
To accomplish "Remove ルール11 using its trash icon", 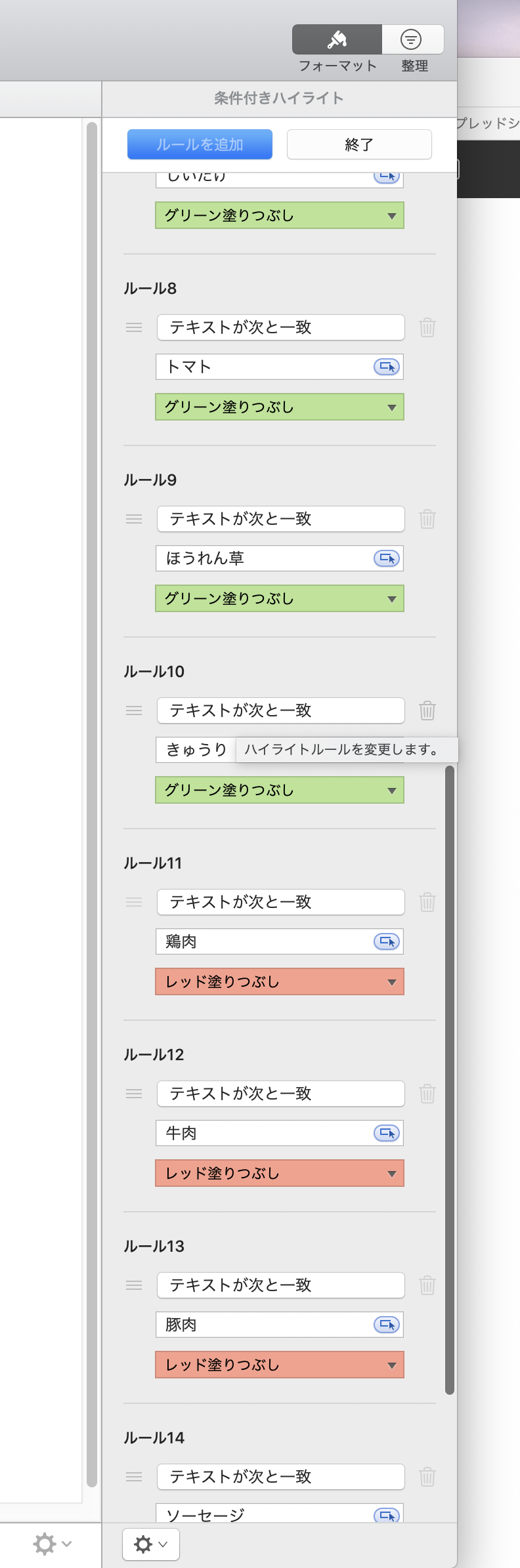I will pos(427,902).
